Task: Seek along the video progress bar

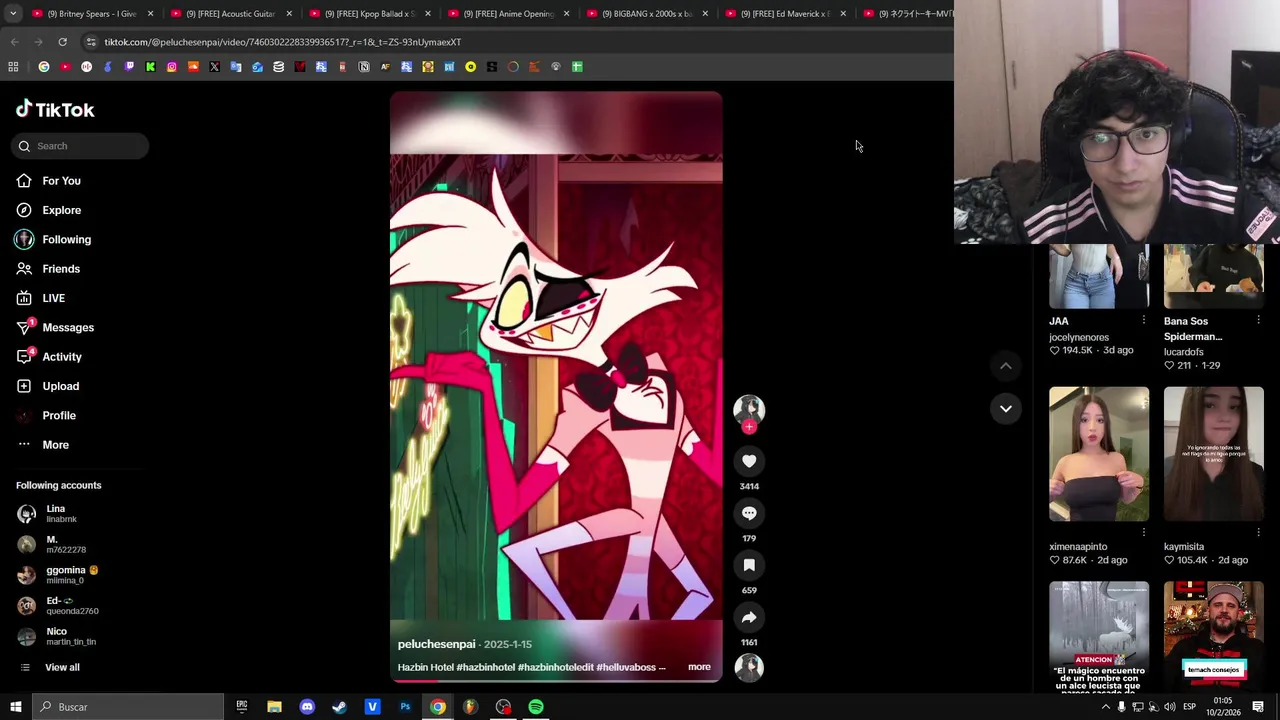Action: pyautogui.click(x=556, y=681)
